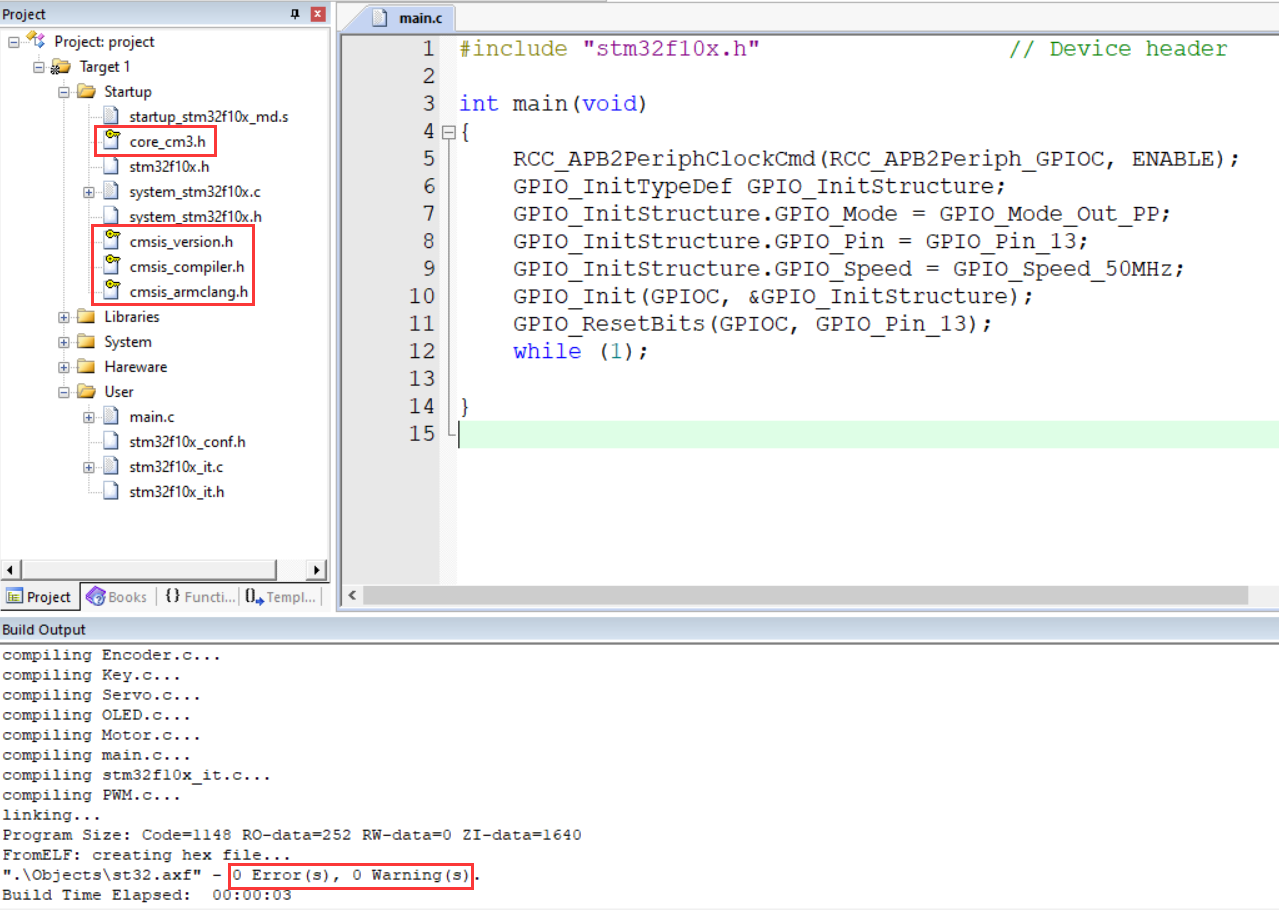This screenshot has width=1279, height=910.
Task: Click the Target 1 target icon
Action: pos(63,66)
